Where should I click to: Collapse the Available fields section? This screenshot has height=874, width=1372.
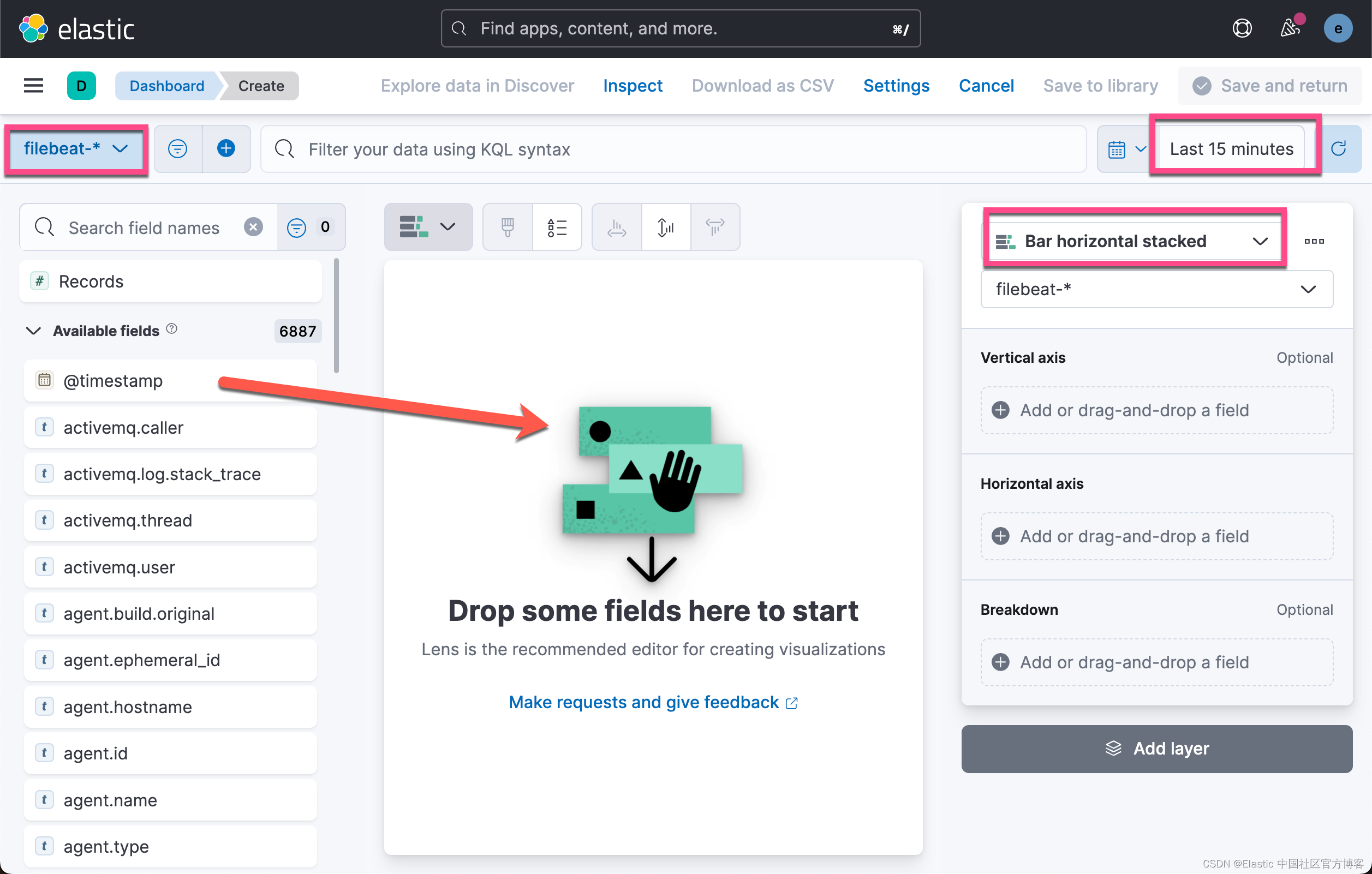click(x=34, y=331)
